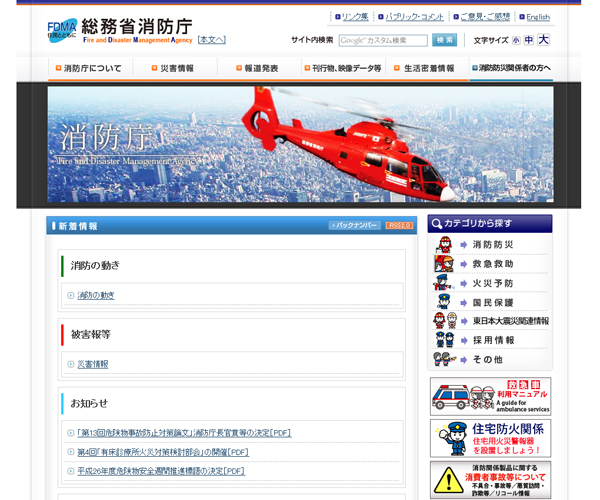Image resolution: width=600 pixels, height=500 pixels.
Task: Click the character icon beside 採用情報
Action: [444, 340]
